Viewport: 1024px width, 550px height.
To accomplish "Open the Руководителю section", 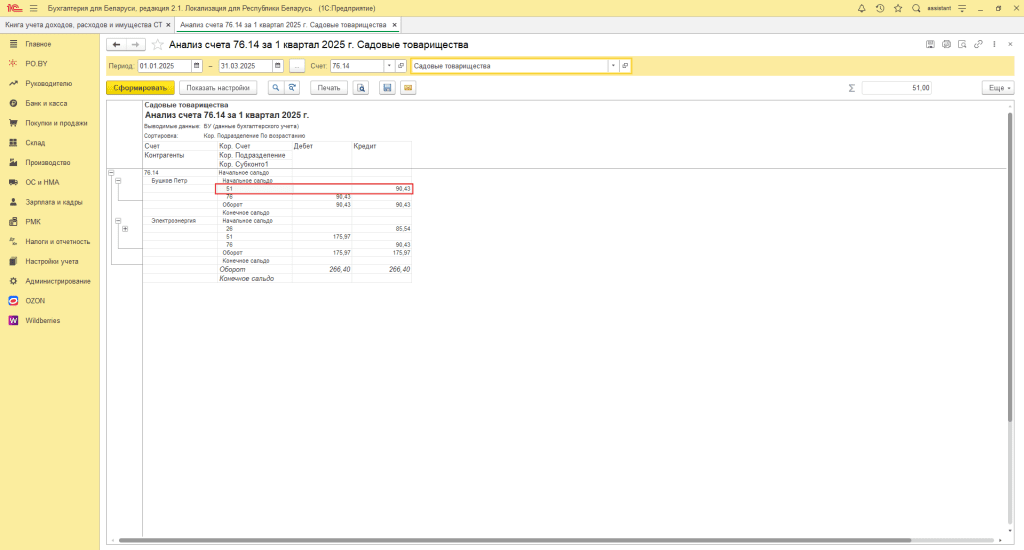I will (49, 84).
